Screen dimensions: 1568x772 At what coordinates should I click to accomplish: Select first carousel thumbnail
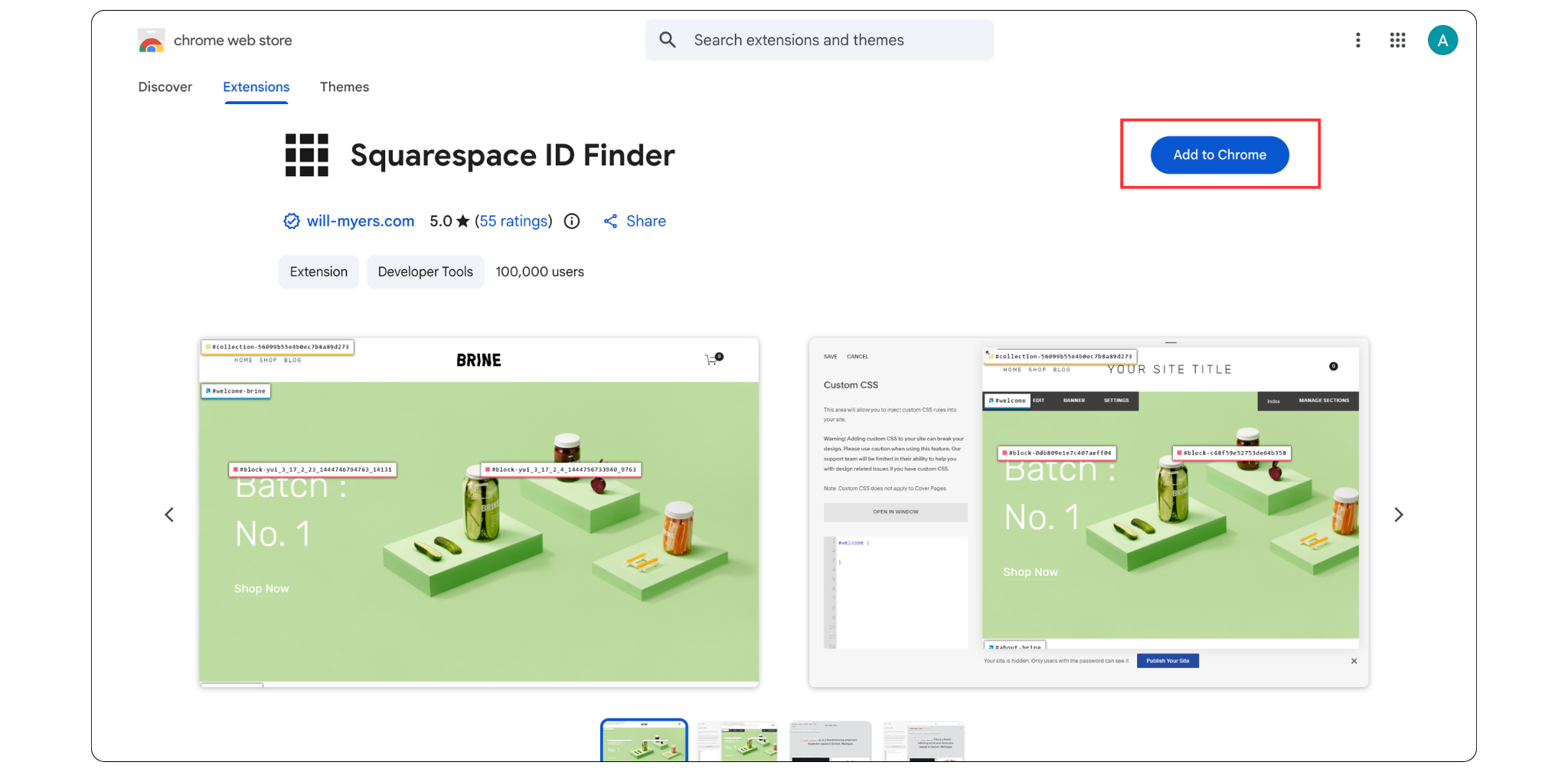point(644,741)
